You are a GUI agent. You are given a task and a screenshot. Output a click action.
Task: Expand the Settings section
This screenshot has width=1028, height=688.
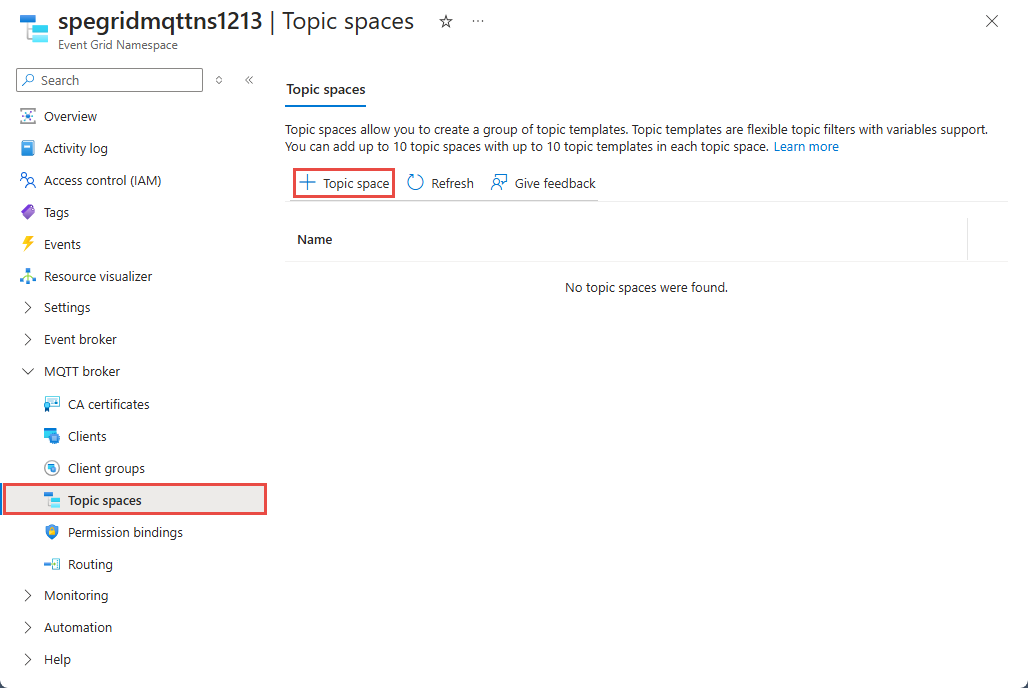(66, 308)
